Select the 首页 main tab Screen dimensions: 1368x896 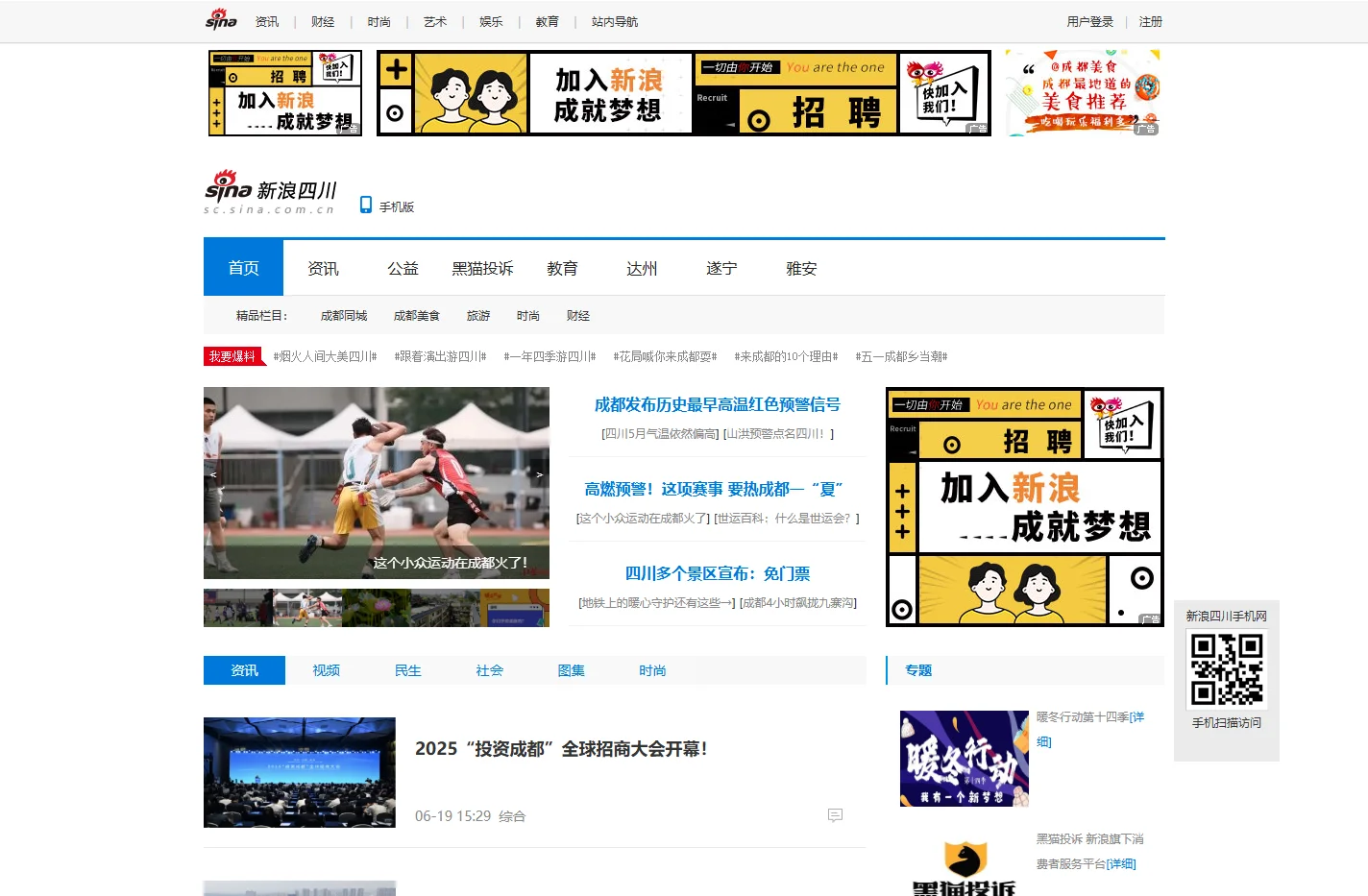243,268
